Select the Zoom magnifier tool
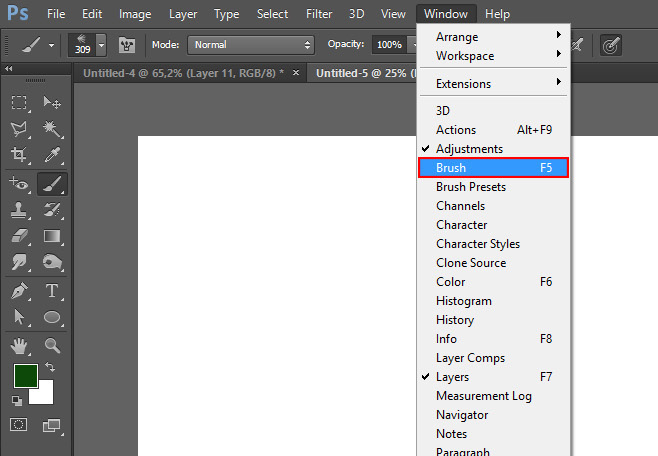 52,345
